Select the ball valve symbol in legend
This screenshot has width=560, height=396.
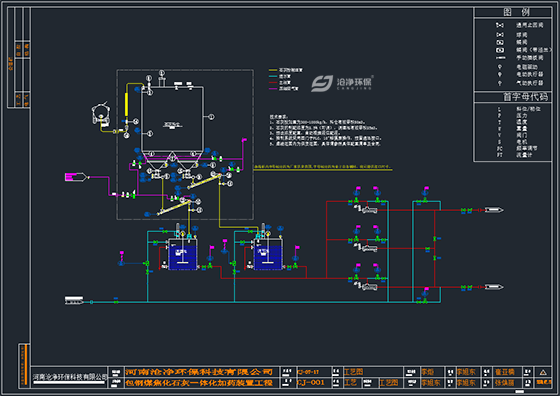[500, 35]
